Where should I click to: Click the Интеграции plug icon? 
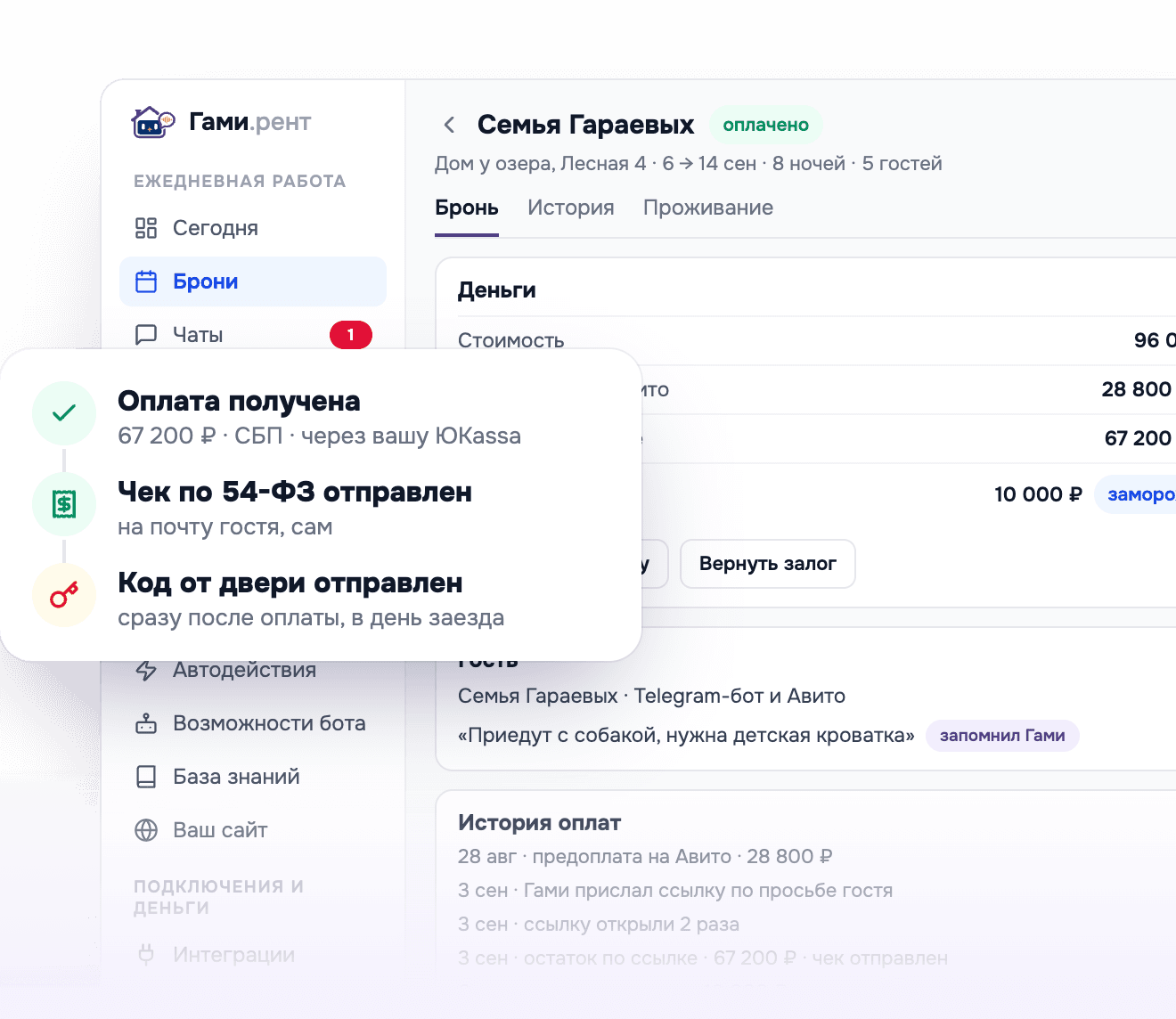click(x=146, y=955)
